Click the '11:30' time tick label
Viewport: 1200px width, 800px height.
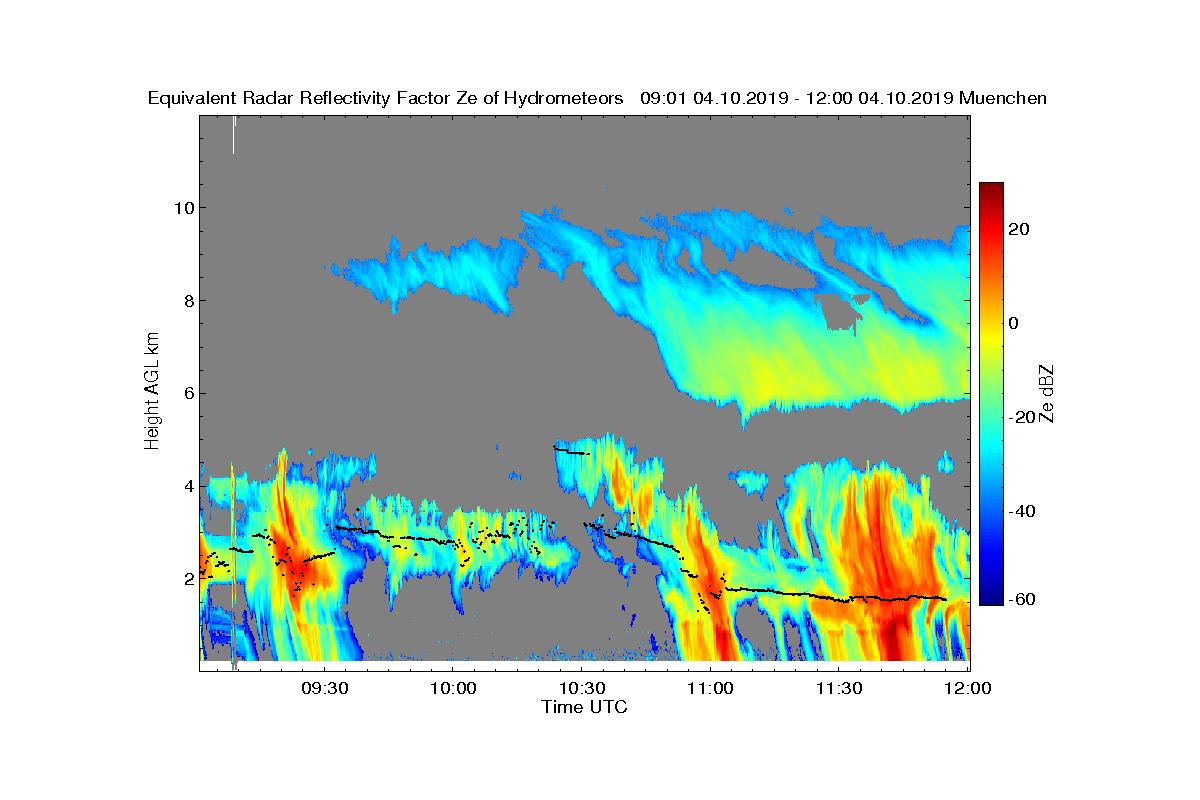pos(839,688)
